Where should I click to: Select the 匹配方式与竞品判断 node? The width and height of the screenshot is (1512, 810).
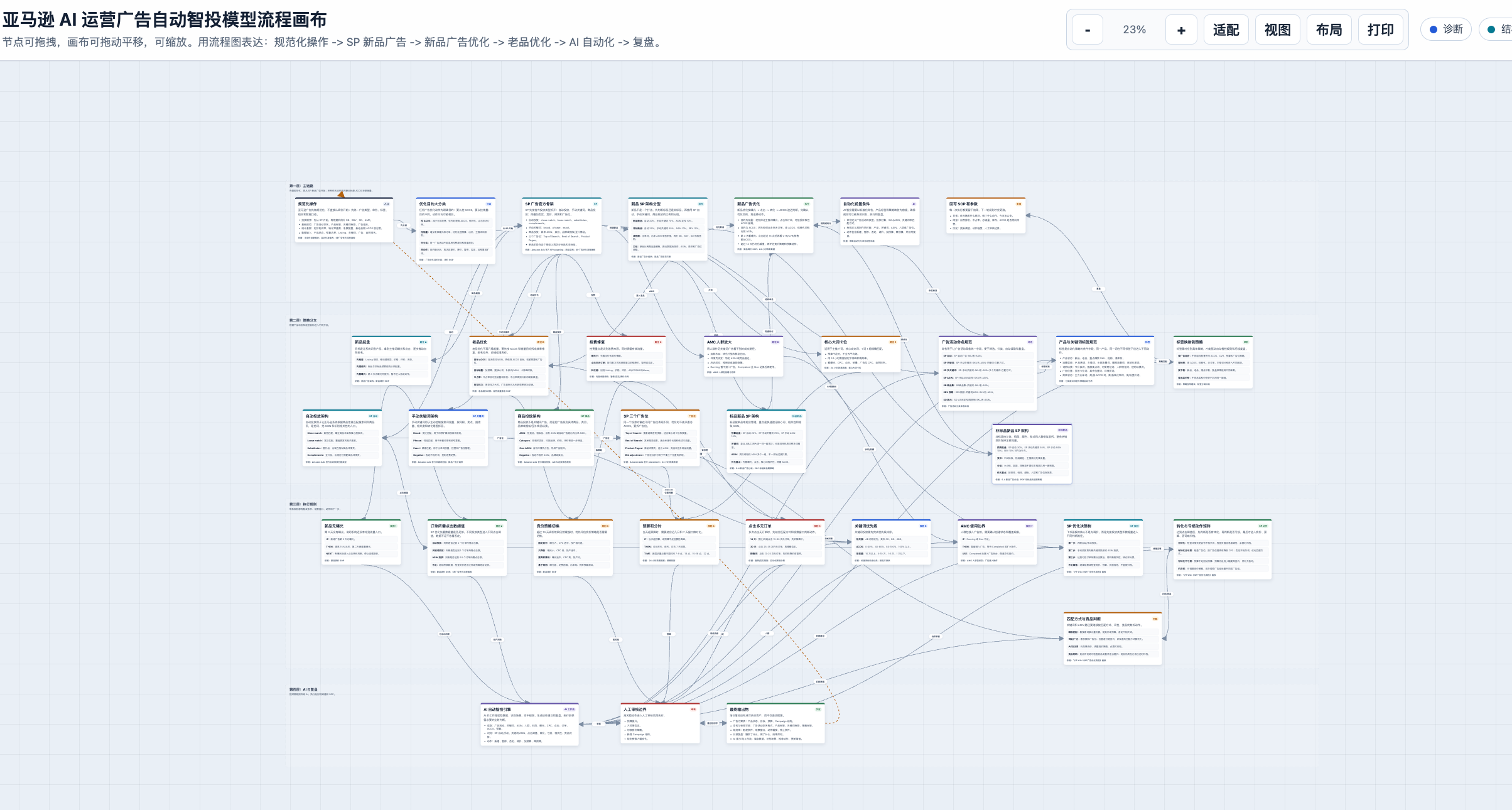1113,639
